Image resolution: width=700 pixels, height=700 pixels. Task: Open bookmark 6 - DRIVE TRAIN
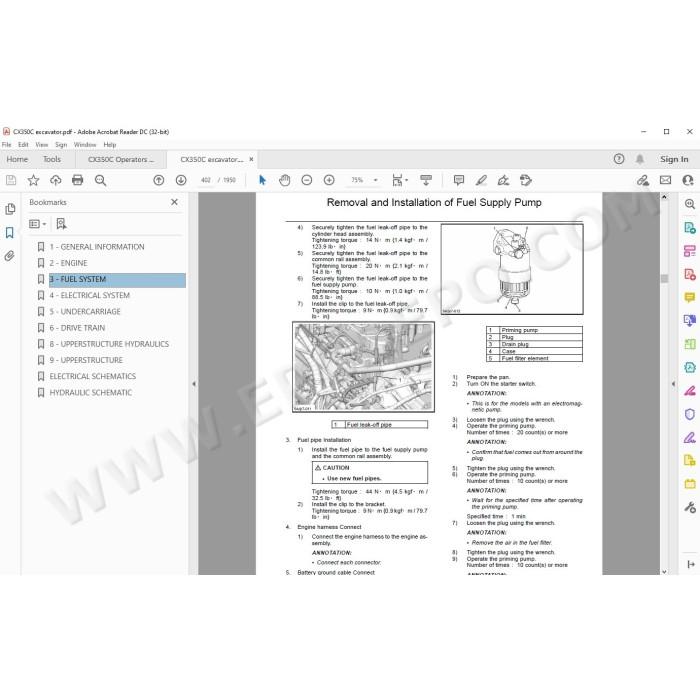[77, 328]
